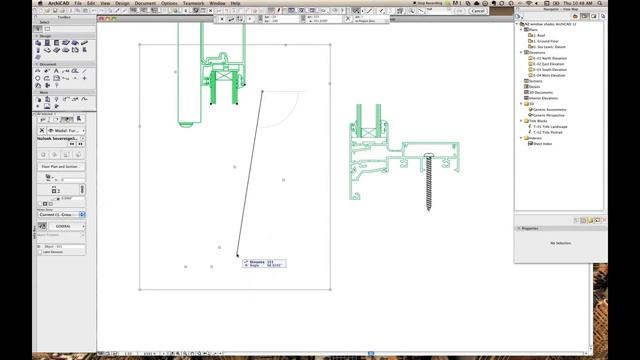Select the Marquee tool in Toolbox
The width and height of the screenshot is (640, 360).
47,29
